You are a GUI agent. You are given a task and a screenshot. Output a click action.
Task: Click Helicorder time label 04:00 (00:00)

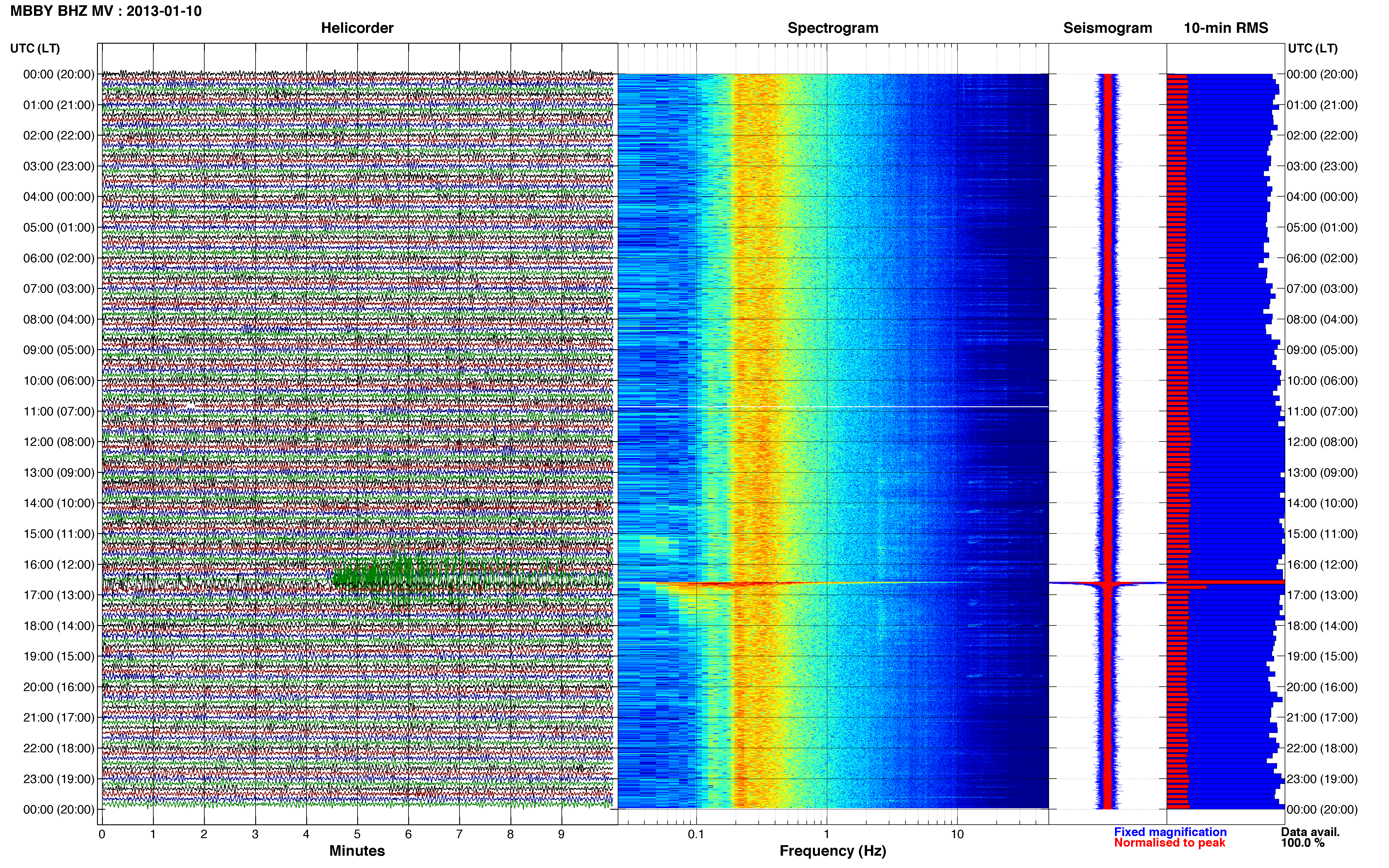click(59, 197)
